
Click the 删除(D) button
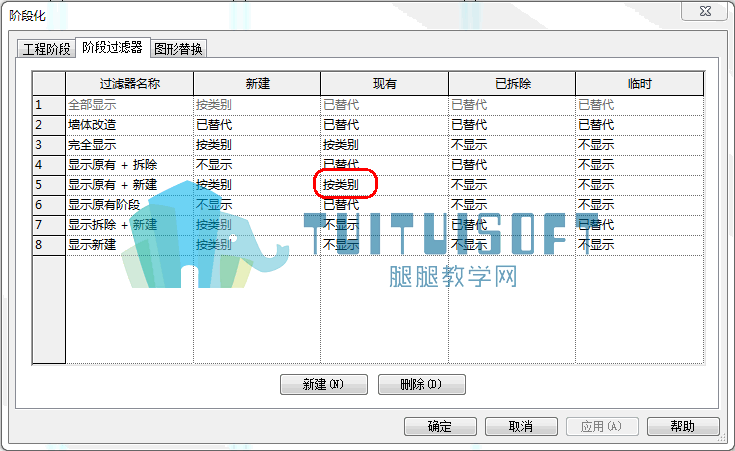pyautogui.click(x=421, y=384)
